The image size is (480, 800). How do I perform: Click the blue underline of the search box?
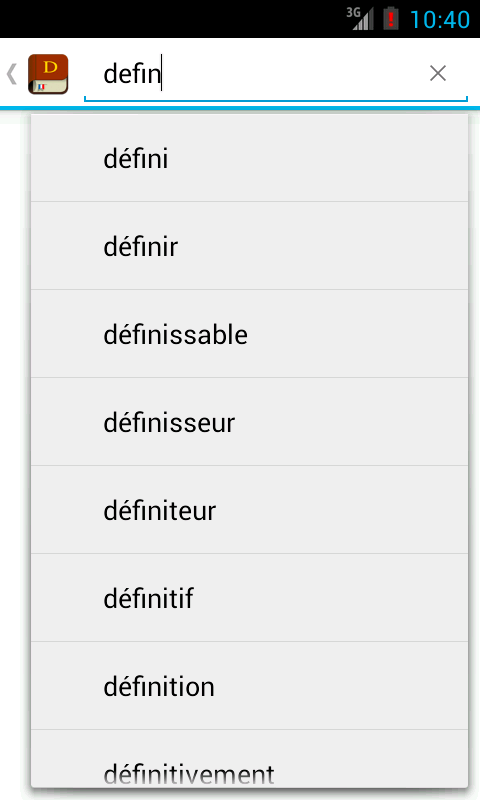[x=275, y=100]
